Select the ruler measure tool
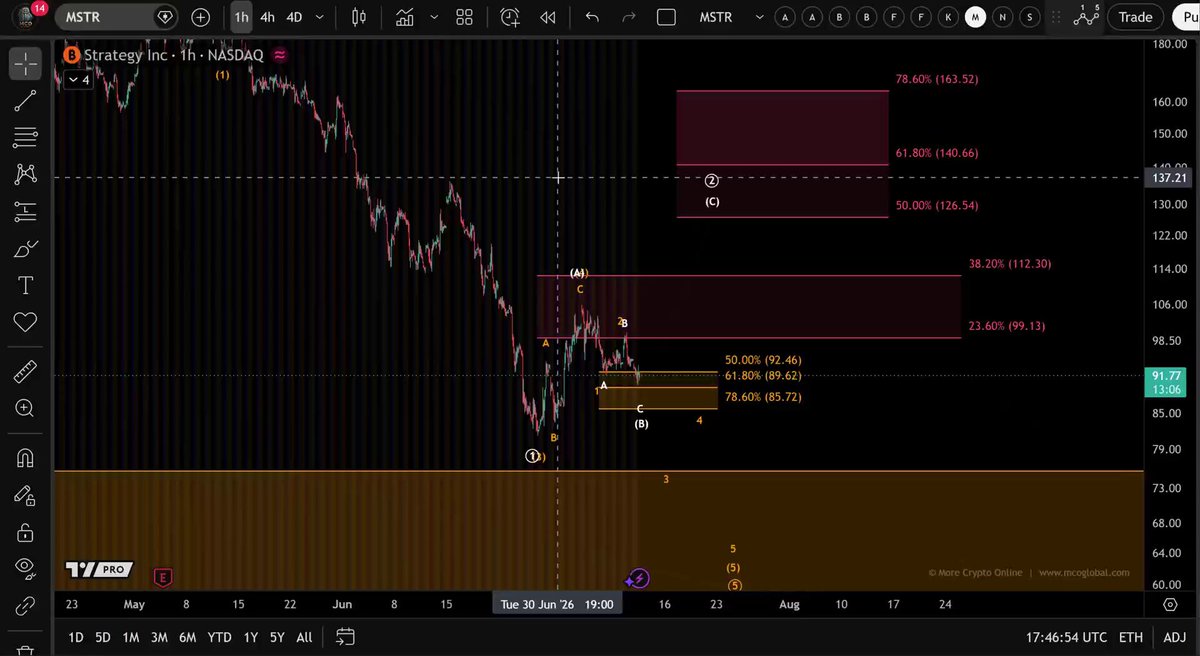This screenshot has width=1200, height=656. 25,372
